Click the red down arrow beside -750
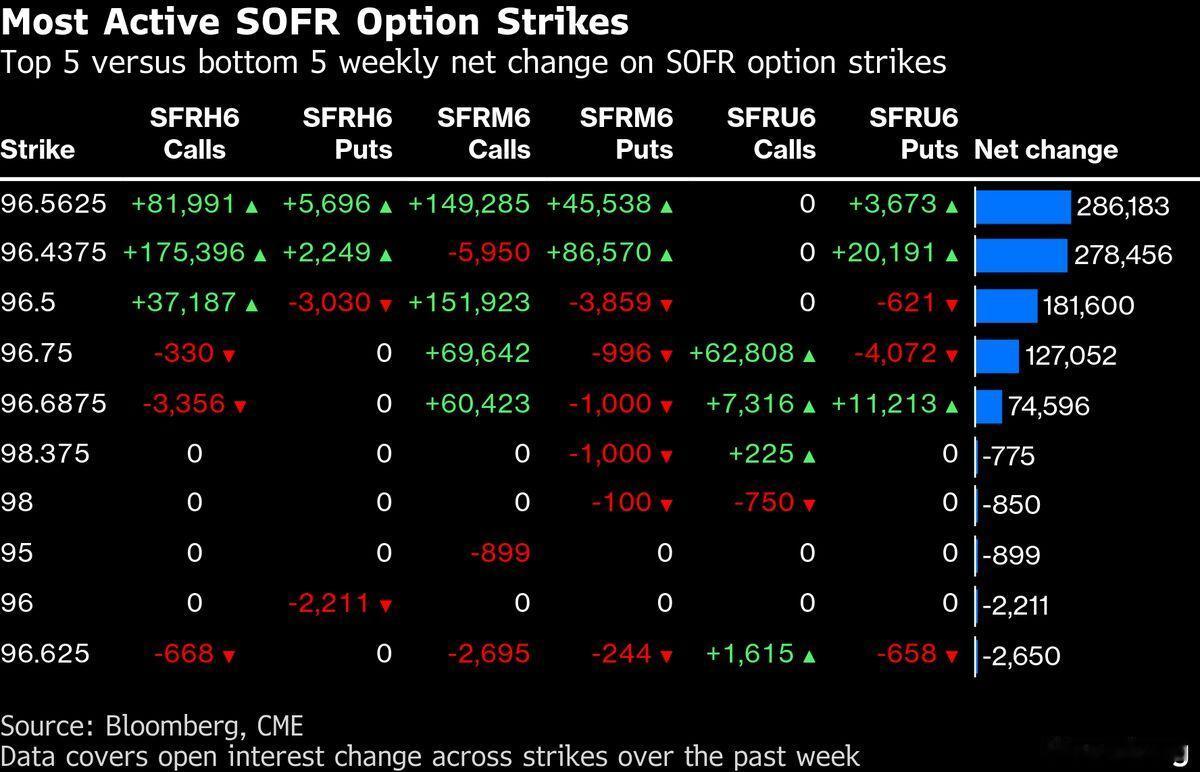 [809, 505]
